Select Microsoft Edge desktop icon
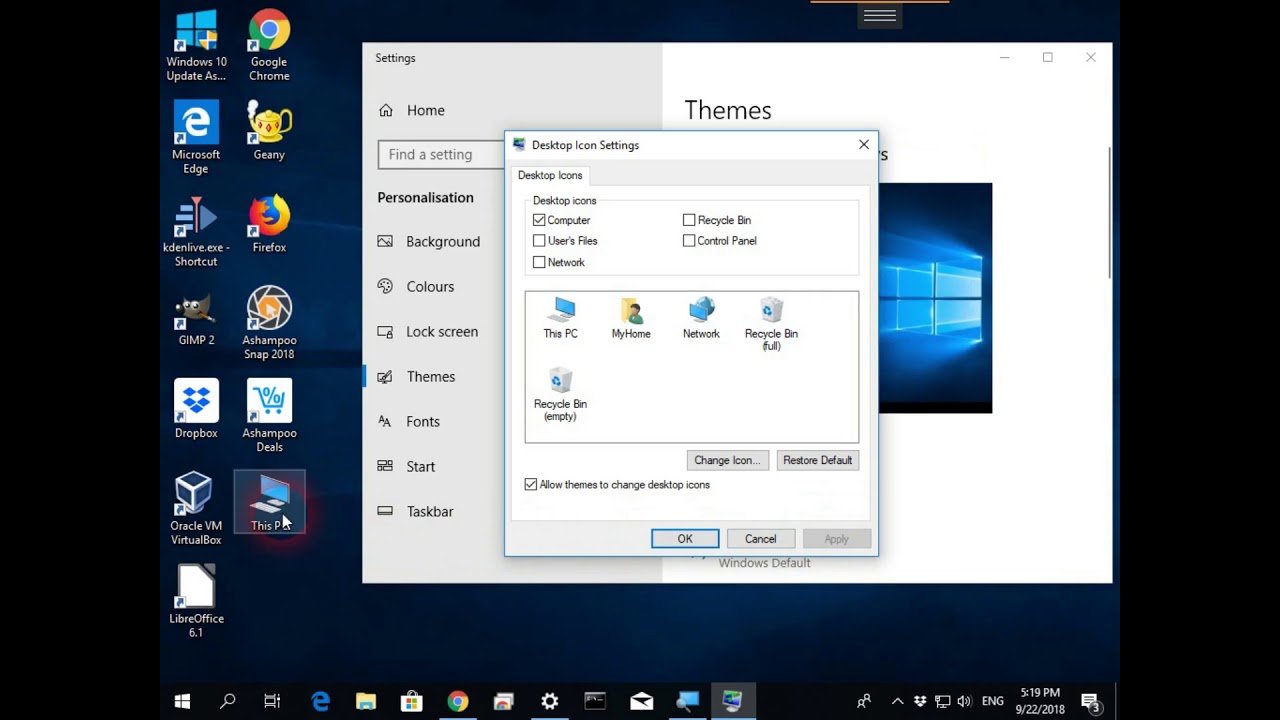Viewport: 1280px width, 720px height. coord(196,138)
